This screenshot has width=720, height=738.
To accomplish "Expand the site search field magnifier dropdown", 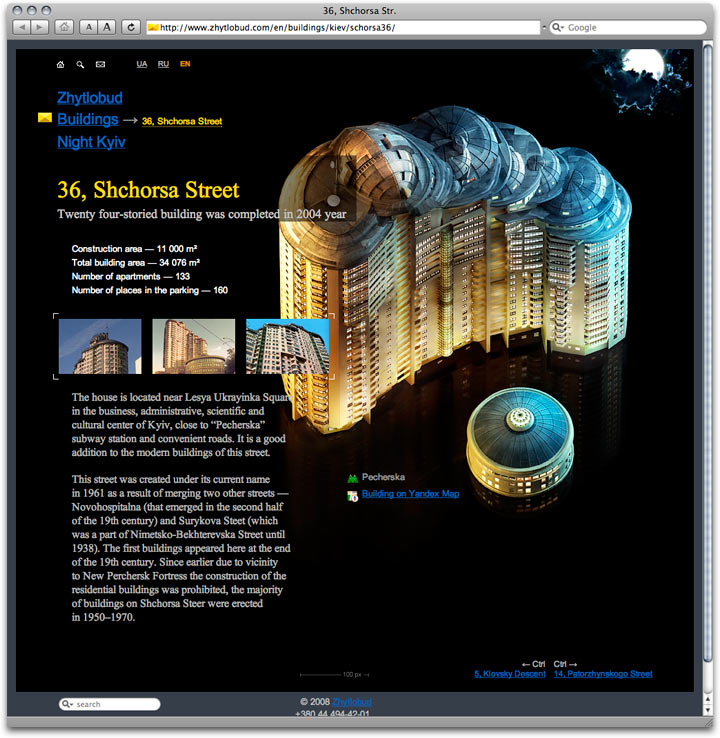I will point(68,705).
